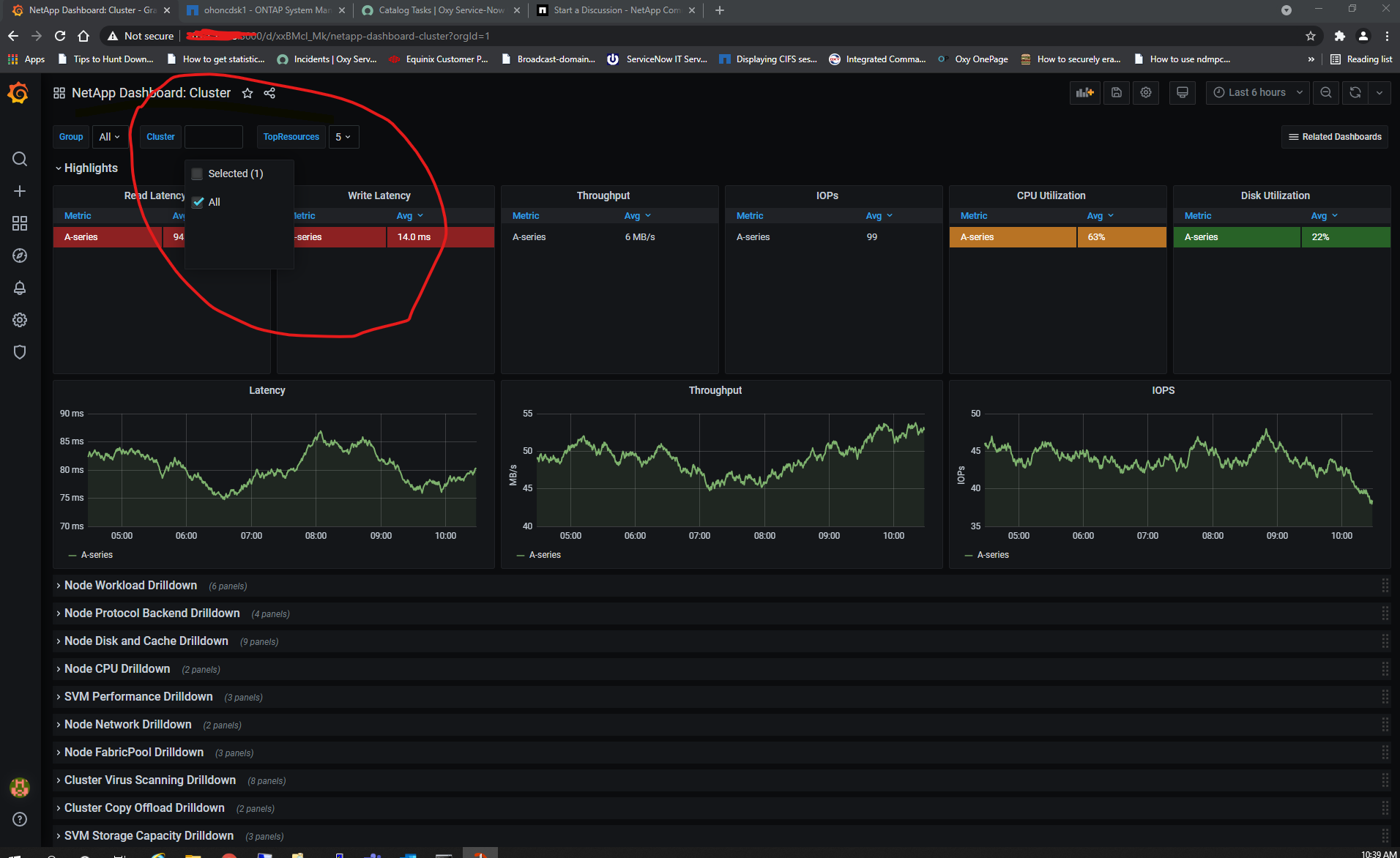The image size is (1400, 858).
Task: Open the TopResources count dropdown showing 5
Action: pos(343,137)
